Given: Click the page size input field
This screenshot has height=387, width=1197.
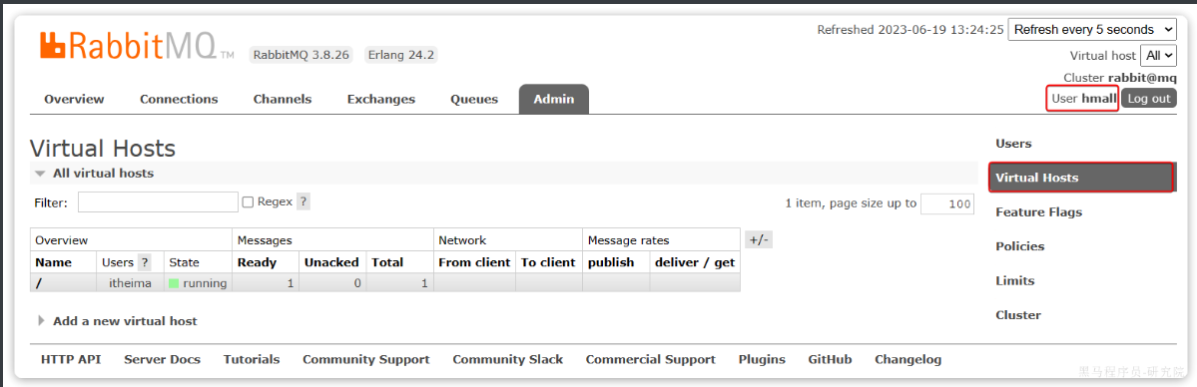Looking at the screenshot, I should [947, 204].
